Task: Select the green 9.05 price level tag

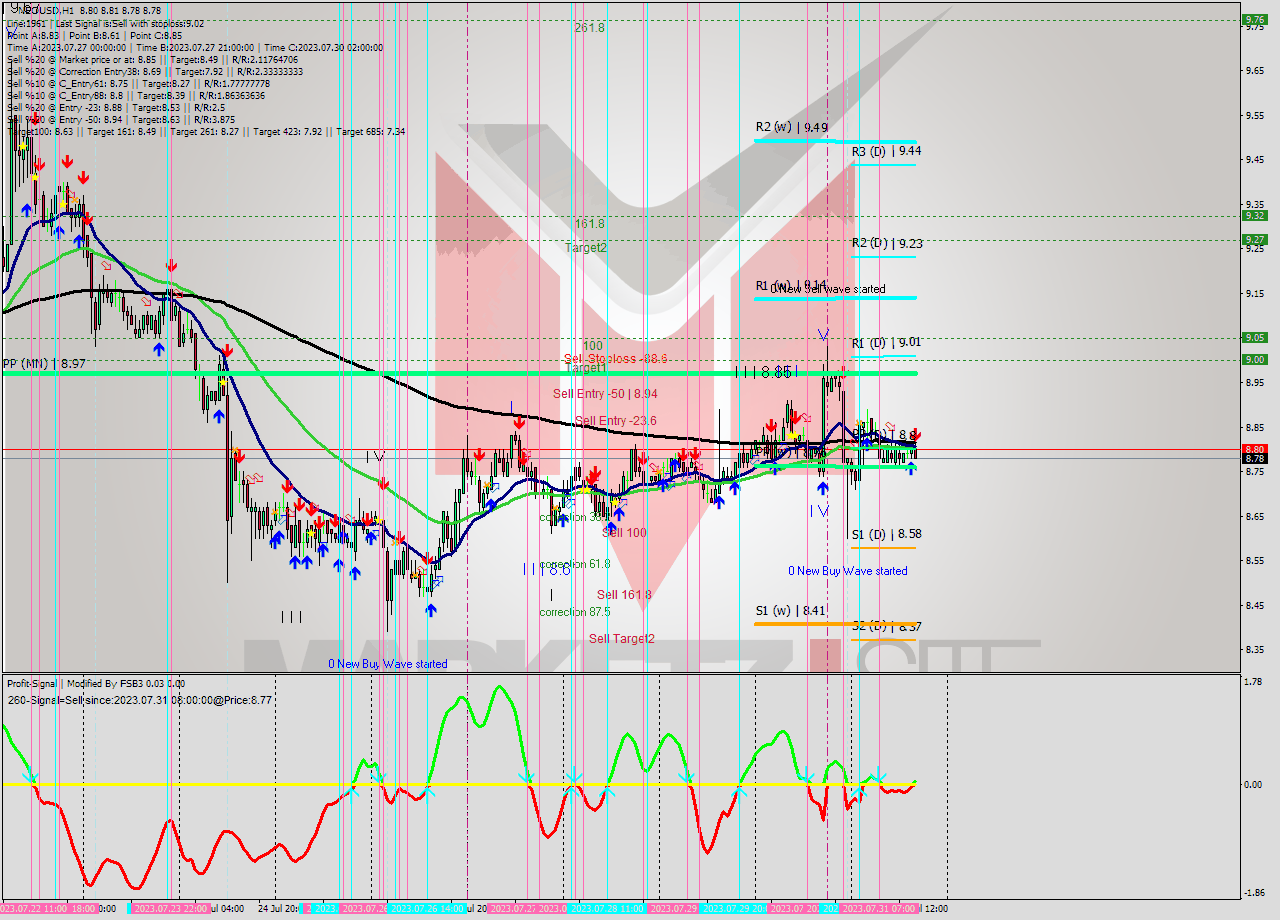Action: (1253, 337)
